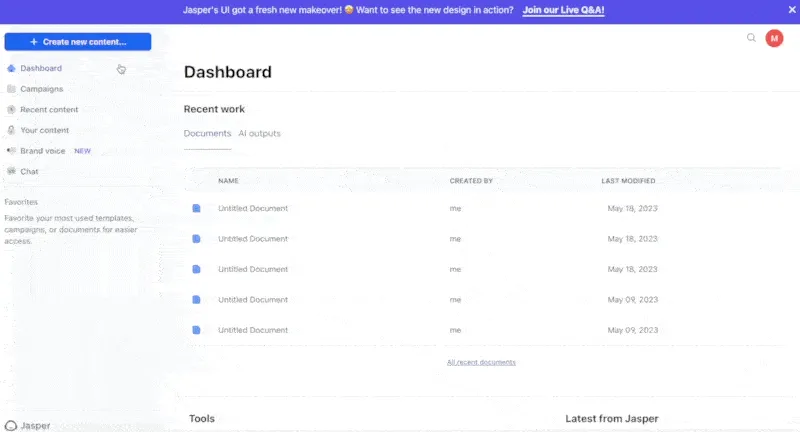The height and width of the screenshot is (432, 800).
Task: Open the second Untitled Document dated May 18
Action: click(x=253, y=239)
